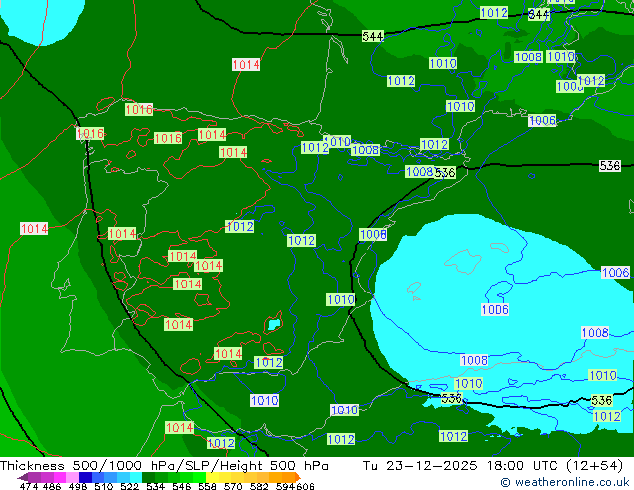Select the bright lime green legend swatch
The height and width of the screenshot is (490, 634).
(199, 477)
